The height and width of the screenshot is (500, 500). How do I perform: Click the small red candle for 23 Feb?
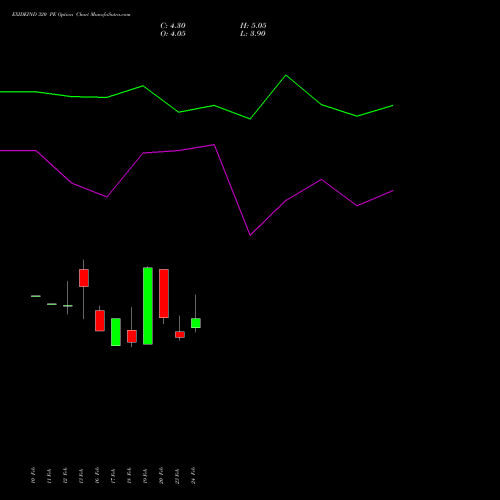(180, 334)
